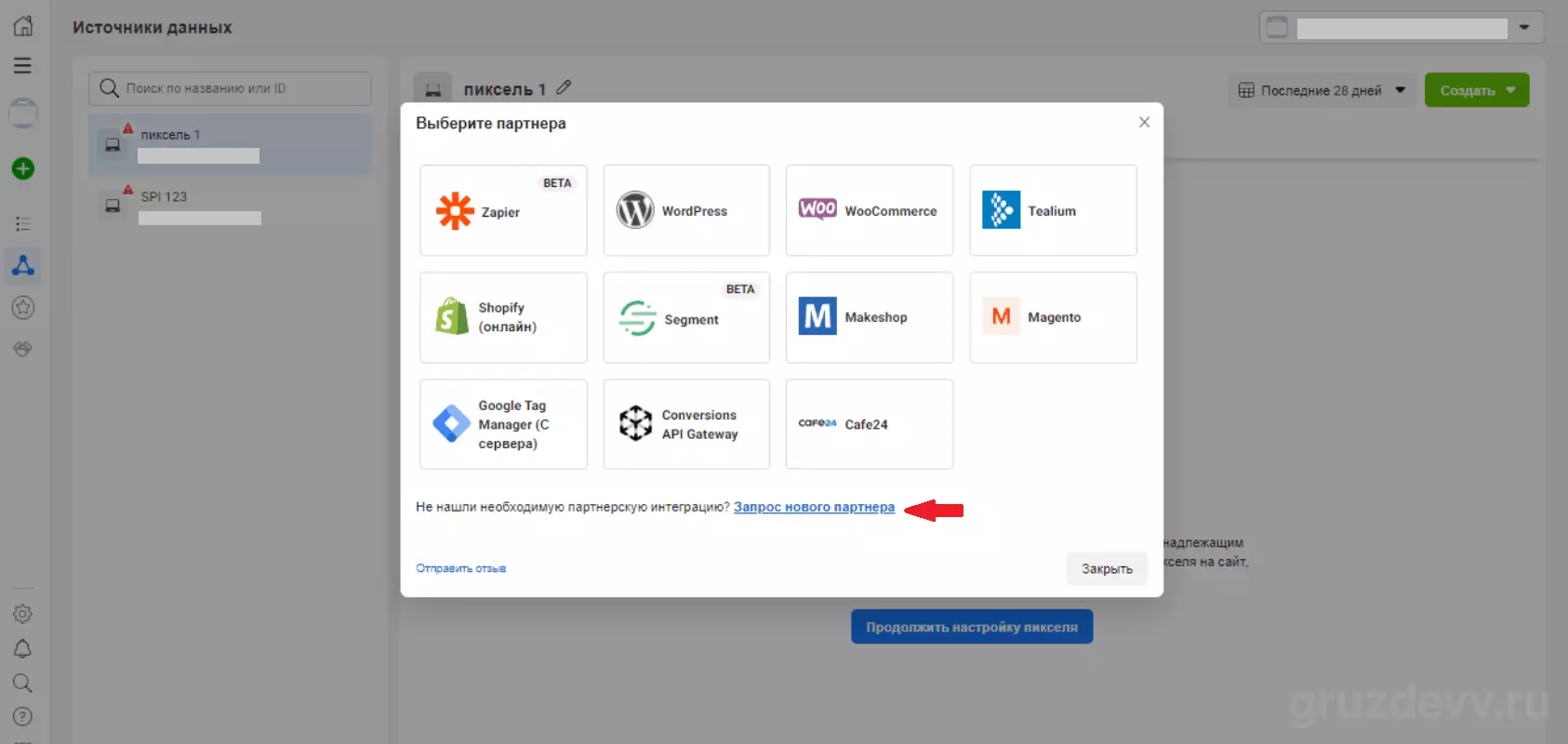Viewport: 1568px width, 744px height.
Task: Click the пиксель 1 heading text
Action: click(x=504, y=89)
